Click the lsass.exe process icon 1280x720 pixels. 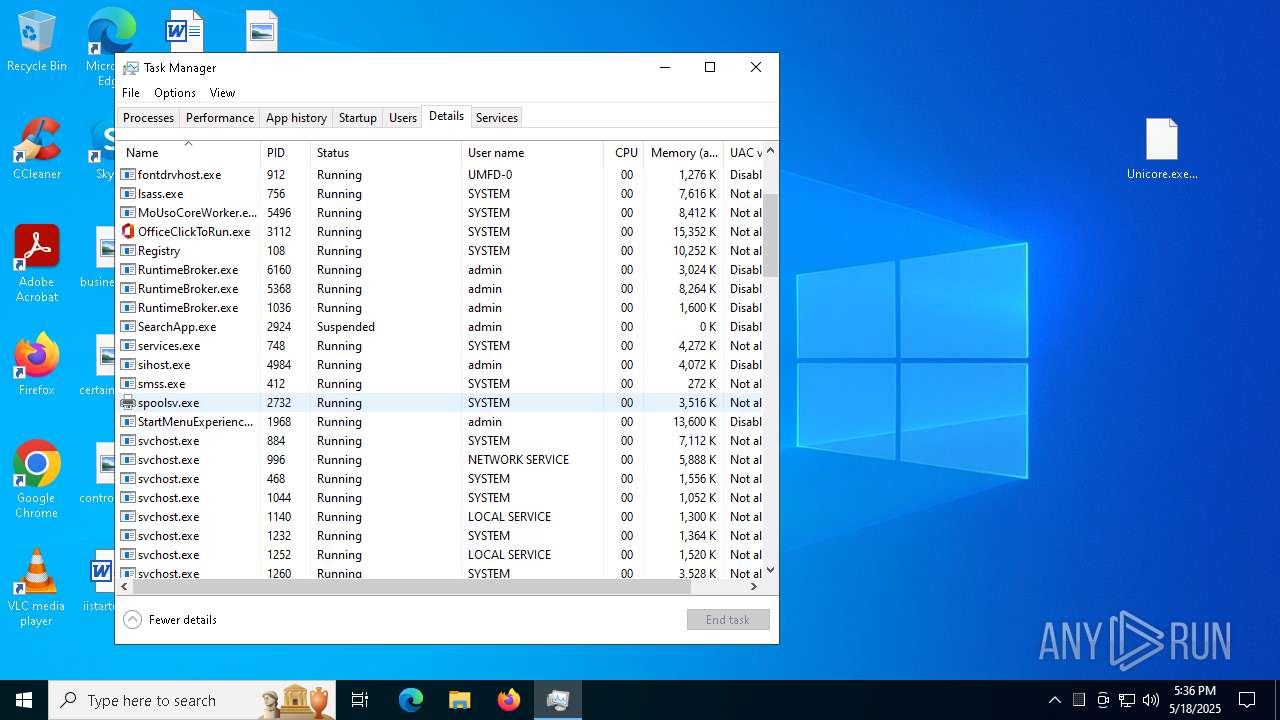click(128, 193)
